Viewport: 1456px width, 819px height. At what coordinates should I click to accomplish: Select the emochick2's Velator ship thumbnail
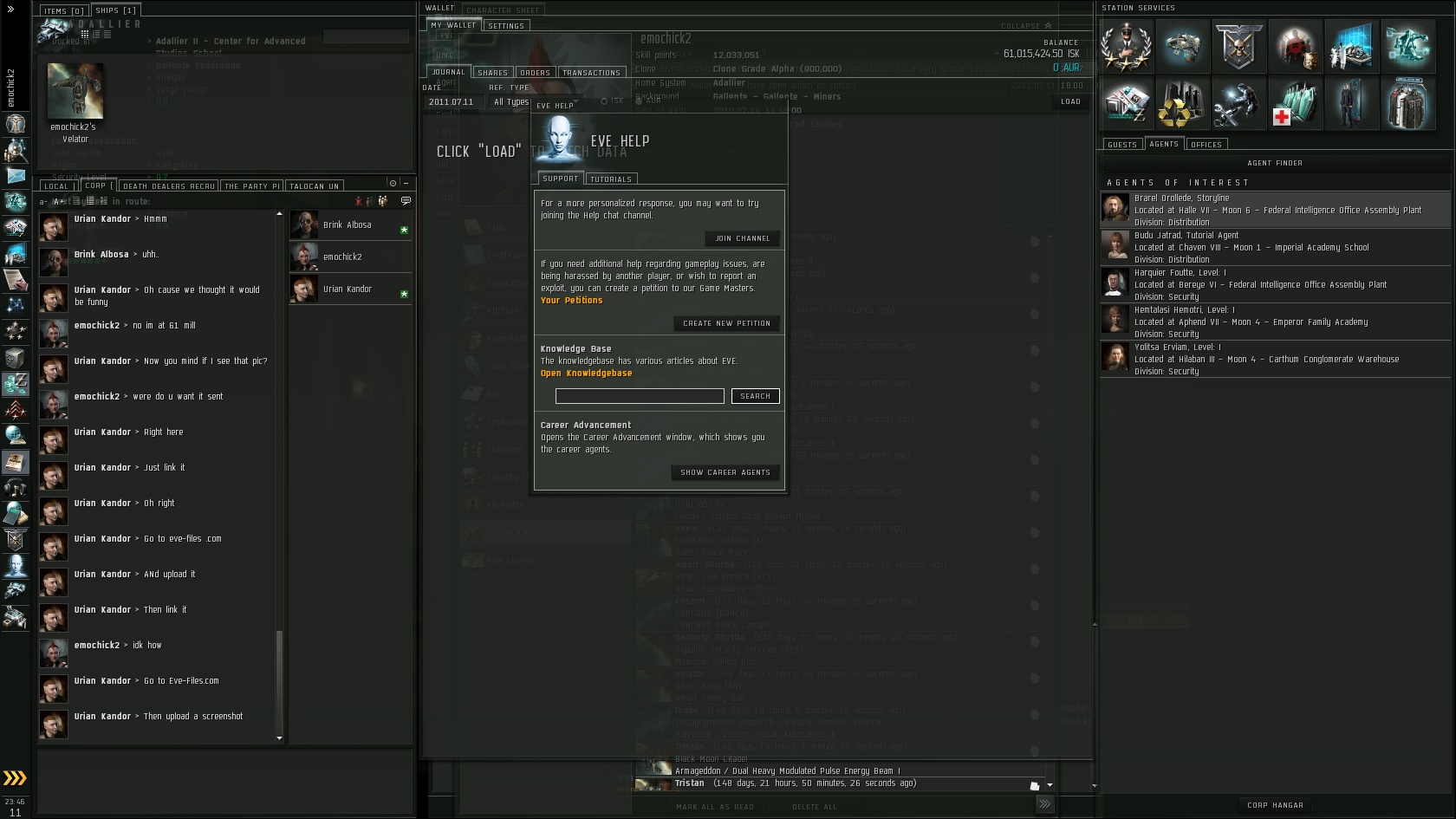[x=75, y=91]
